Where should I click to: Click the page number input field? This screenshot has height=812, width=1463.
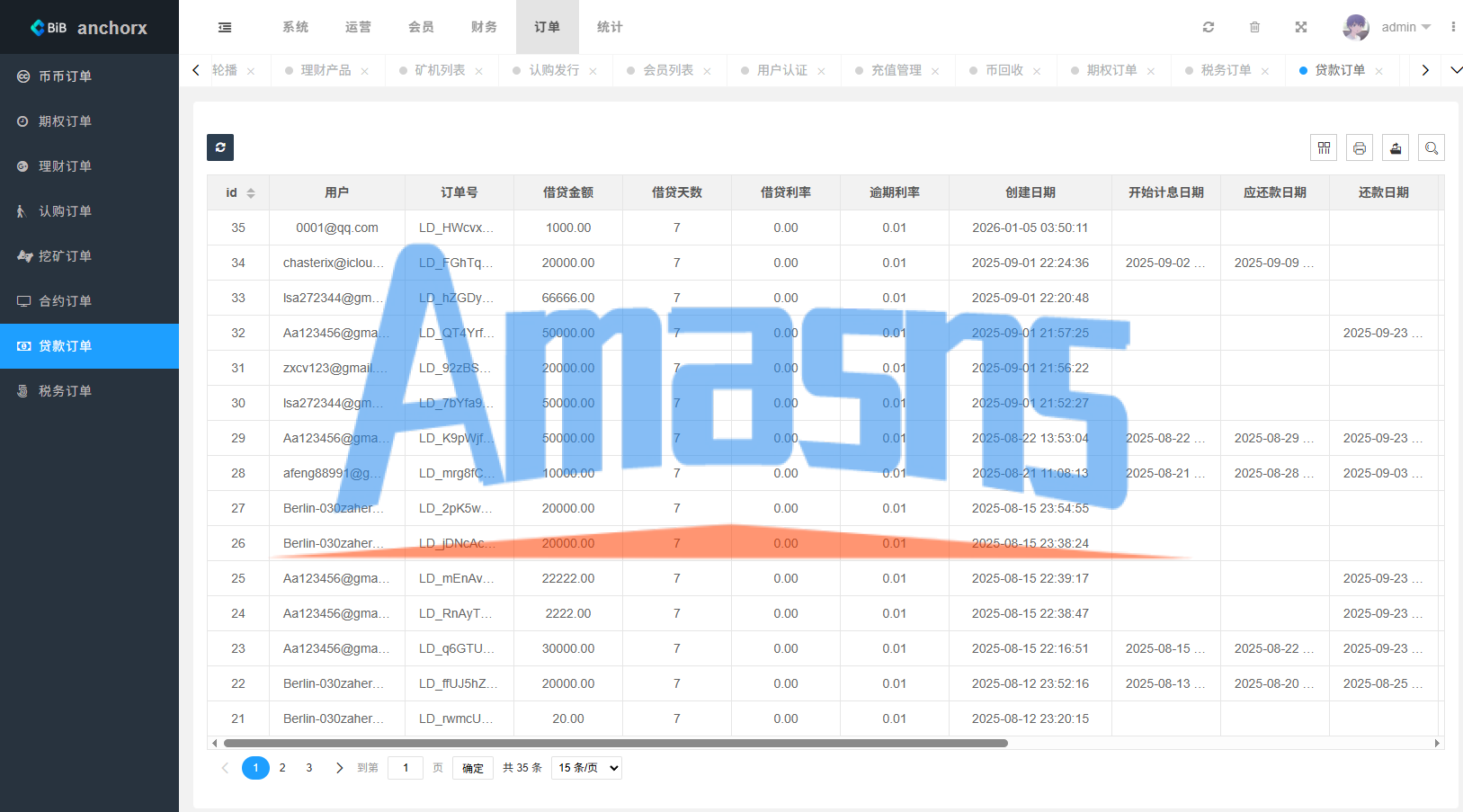[406, 768]
